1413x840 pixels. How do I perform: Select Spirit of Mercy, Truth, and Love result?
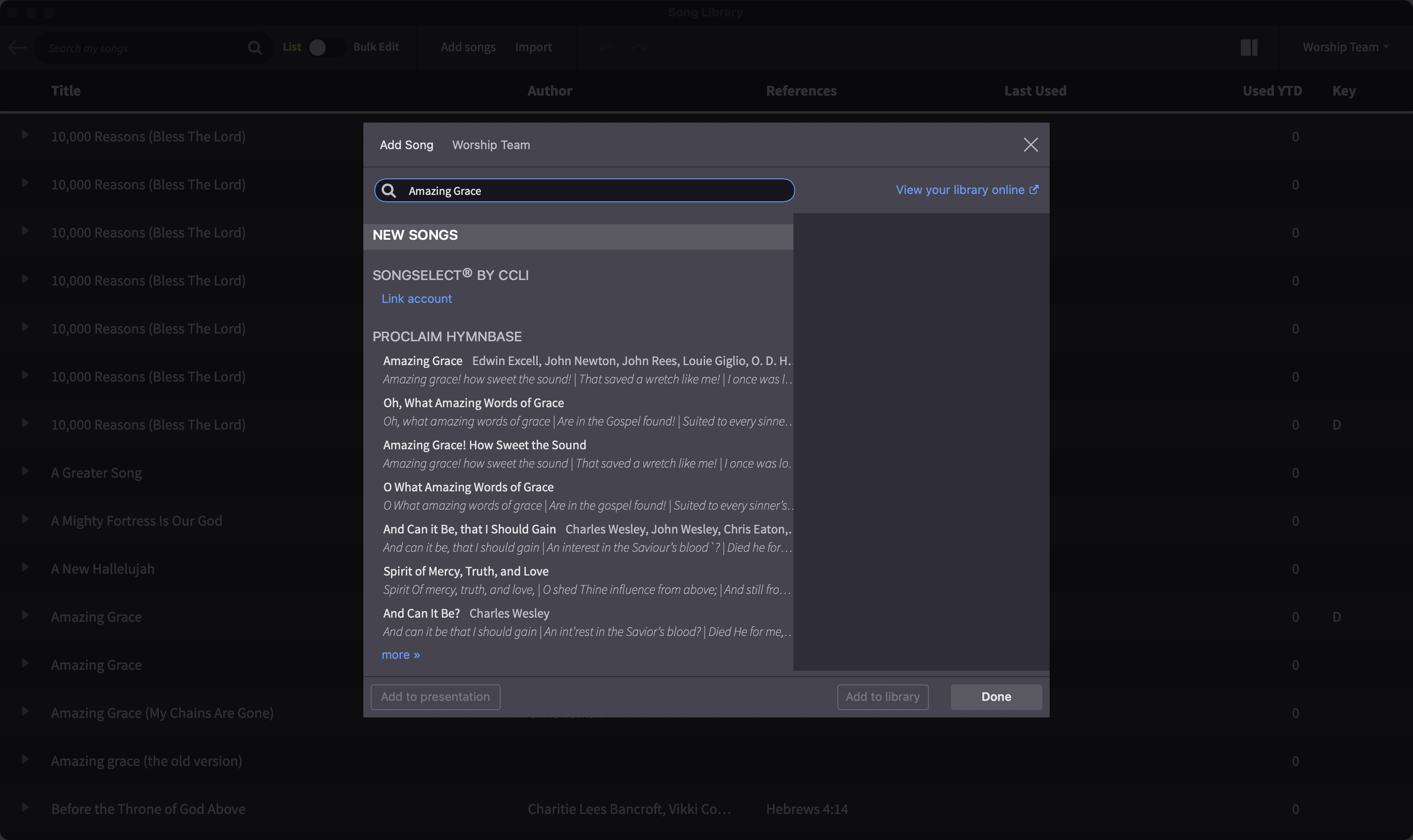click(x=588, y=580)
